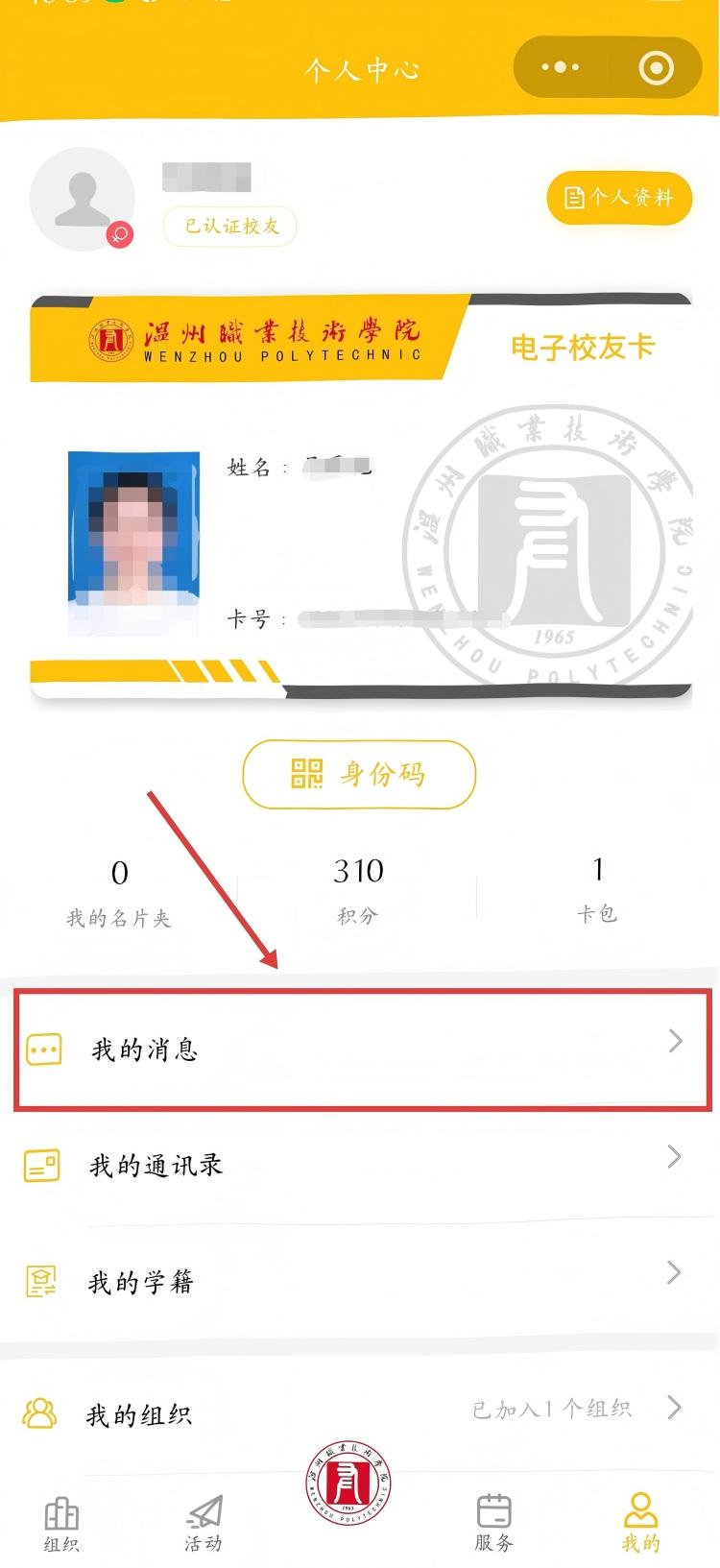
Task: Tap the 我的通讯录 contact card icon
Action: [41, 1166]
